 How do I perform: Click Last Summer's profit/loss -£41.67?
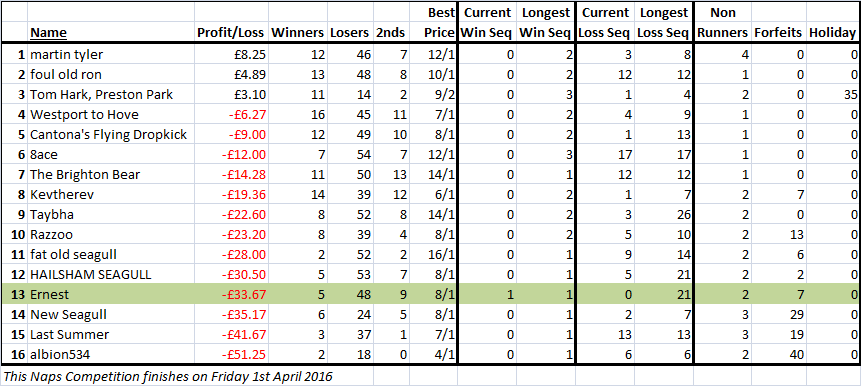pyautogui.click(x=231, y=335)
